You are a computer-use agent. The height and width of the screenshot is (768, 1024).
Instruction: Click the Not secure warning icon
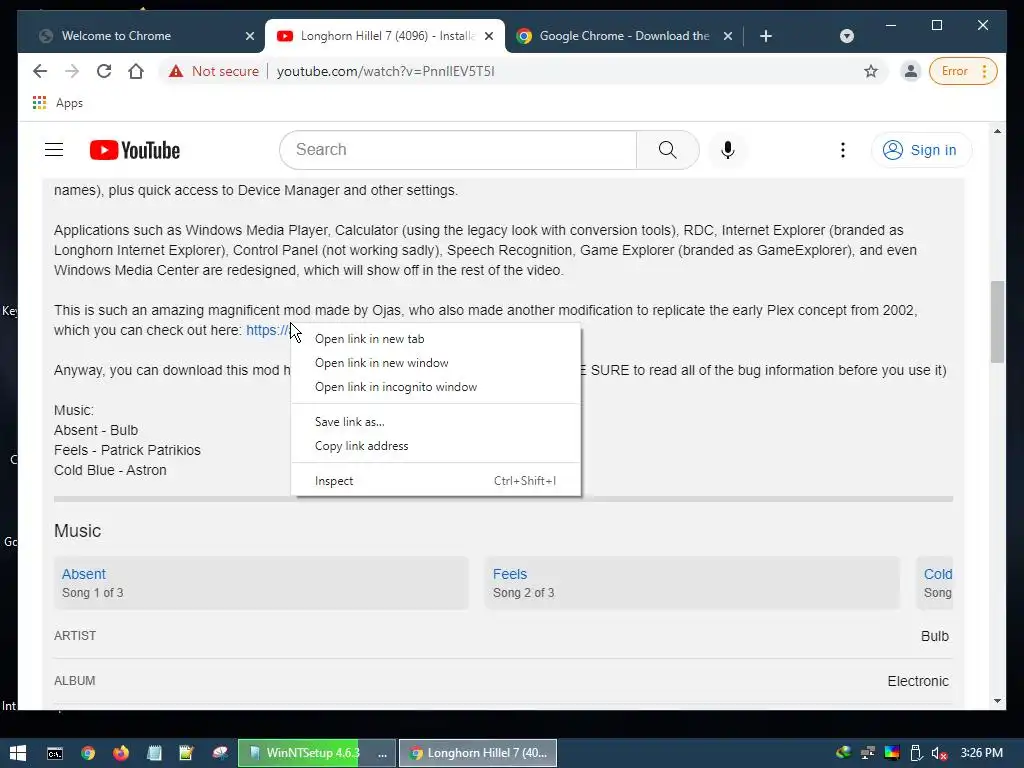(x=176, y=71)
